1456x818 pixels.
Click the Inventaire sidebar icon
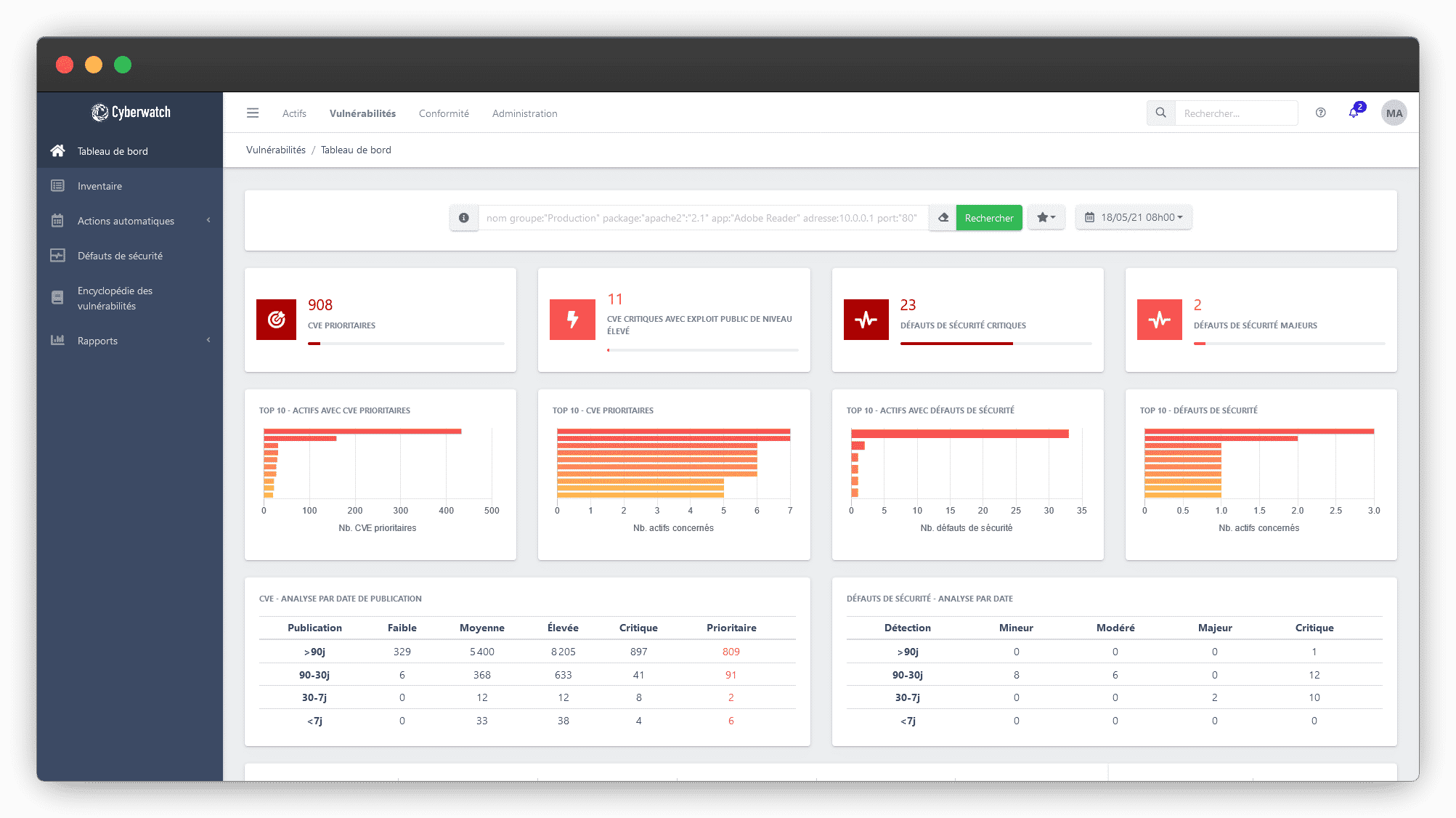(x=57, y=185)
